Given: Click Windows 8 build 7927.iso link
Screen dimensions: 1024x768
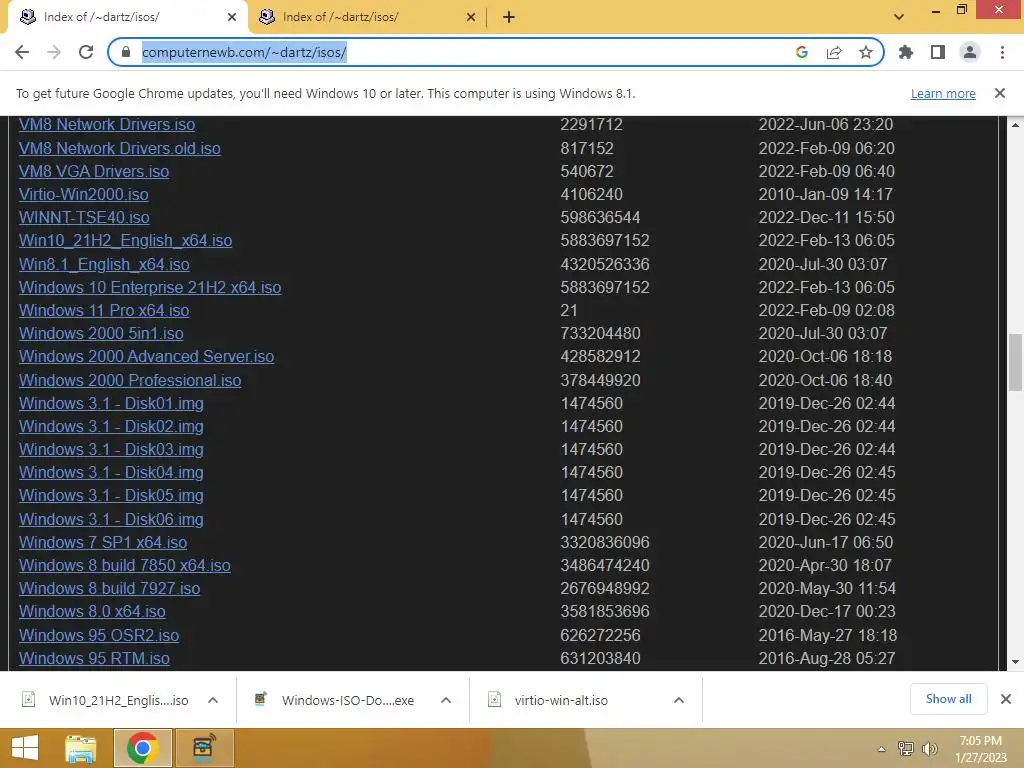Looking at the screenshot, I should (110, 588).
